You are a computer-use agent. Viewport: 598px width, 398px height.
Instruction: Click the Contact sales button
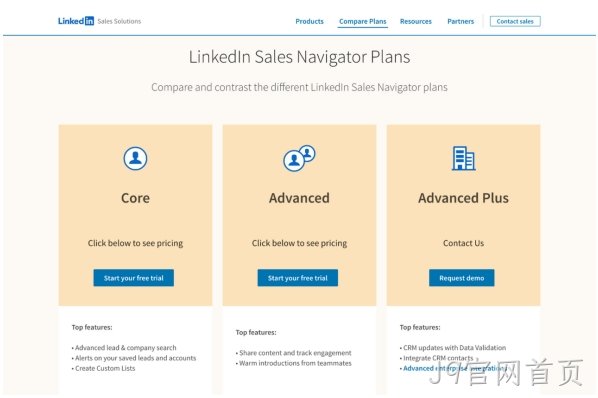[x=515, y=21]
